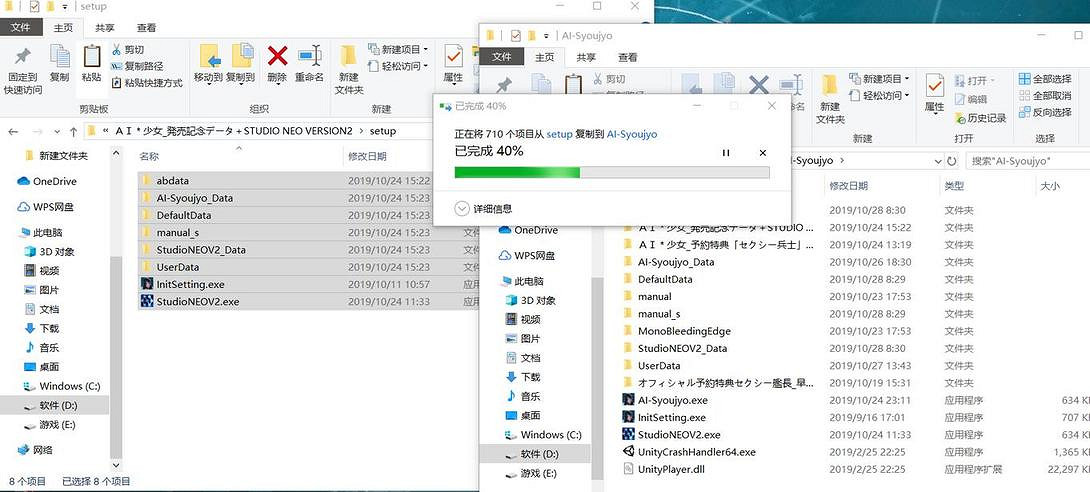Open Easy access (轻松访问) dropdown in setup window
The width and height of the screenshot is (1090, 492).
398,66
